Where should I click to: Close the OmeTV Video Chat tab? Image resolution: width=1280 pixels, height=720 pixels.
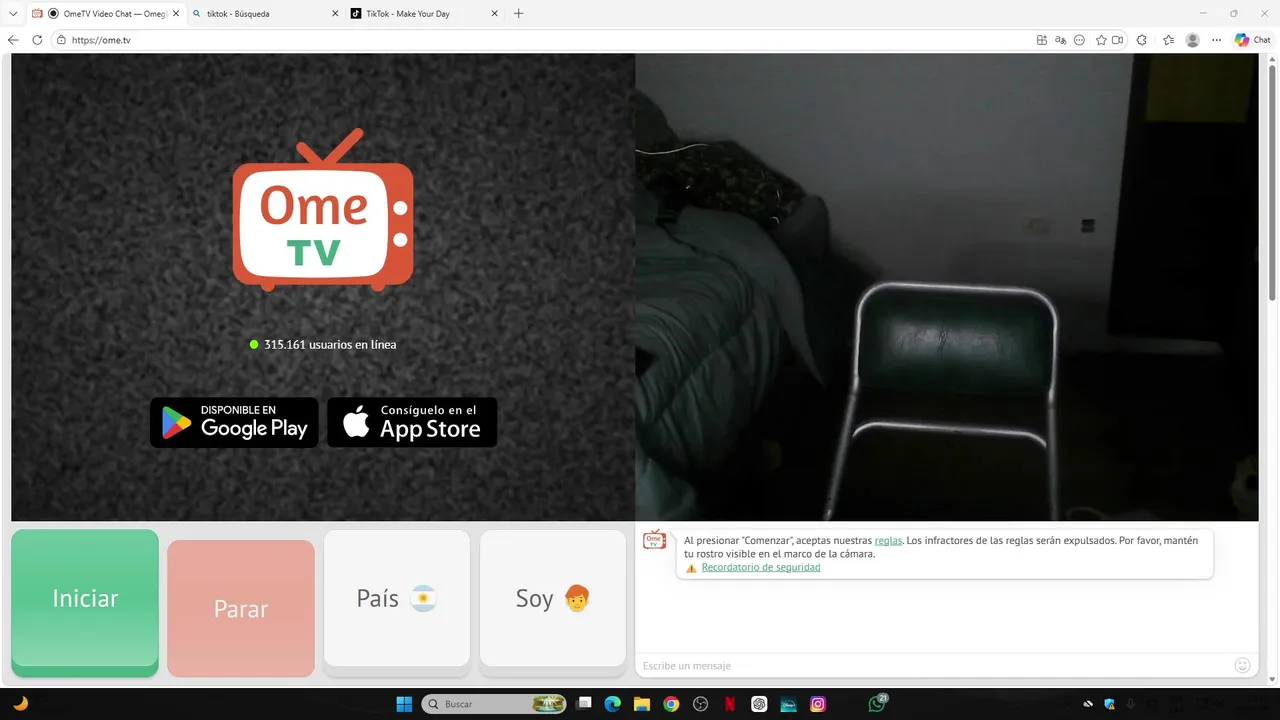176,14
